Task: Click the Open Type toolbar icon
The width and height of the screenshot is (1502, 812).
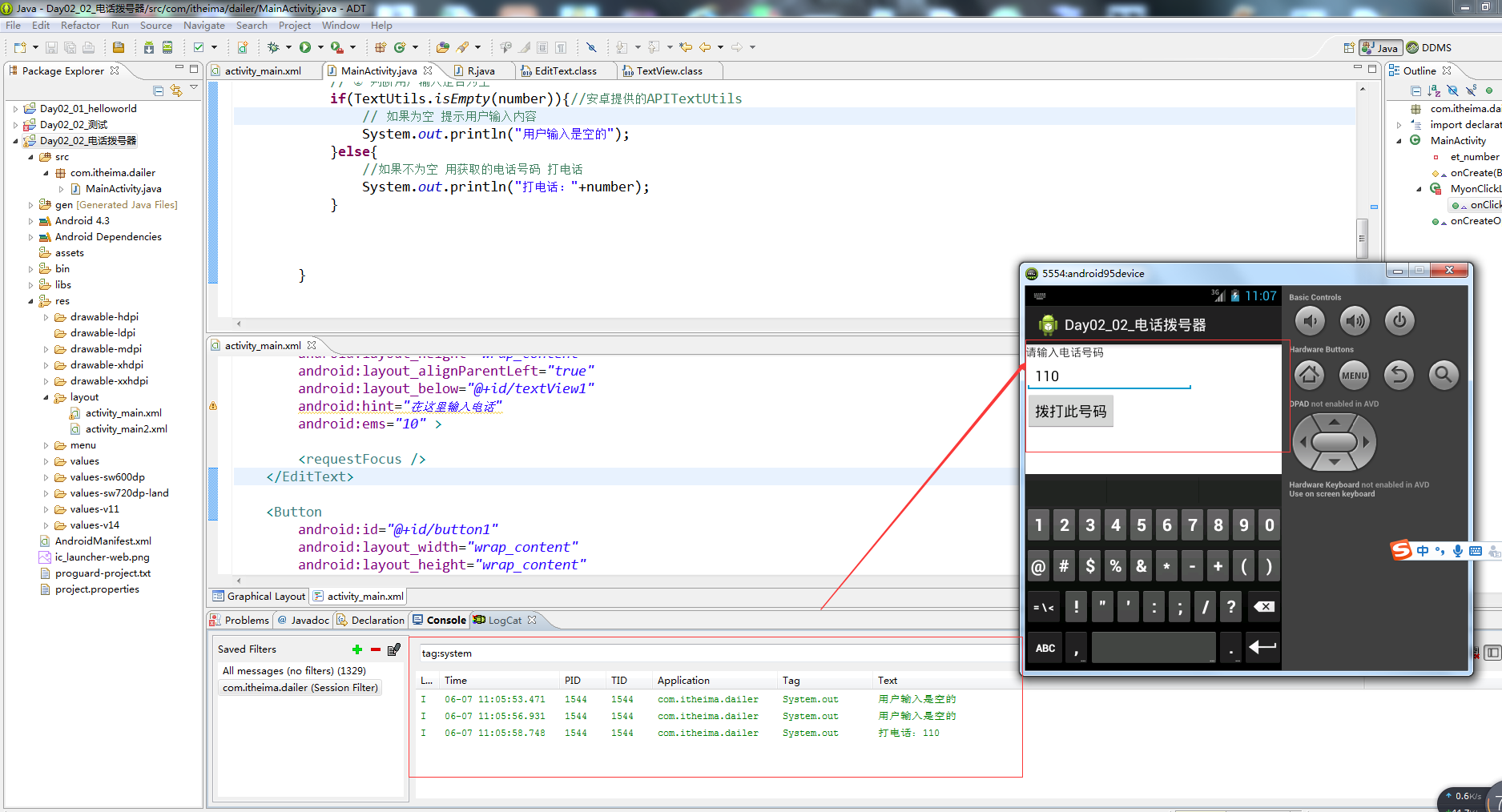Action: tap(442, 47)
